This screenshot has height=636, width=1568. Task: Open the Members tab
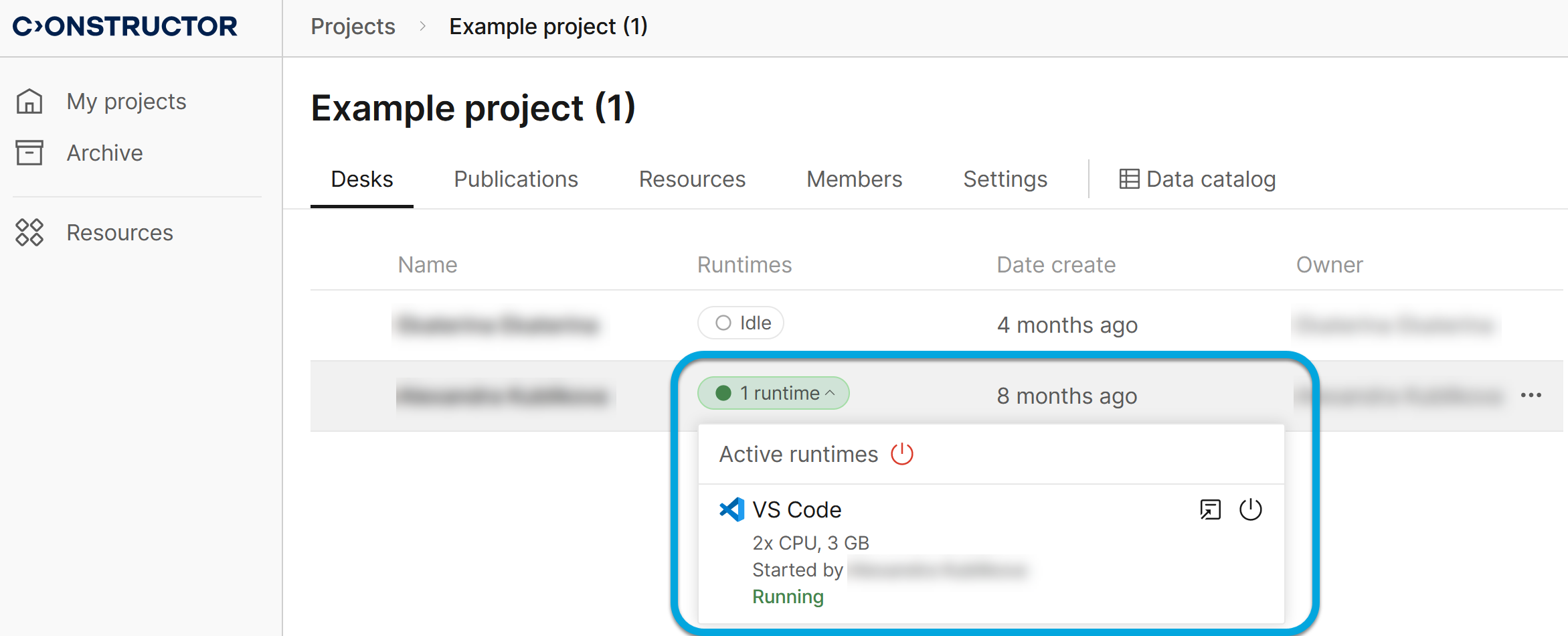pyautogui.click(x=854, y=179)
